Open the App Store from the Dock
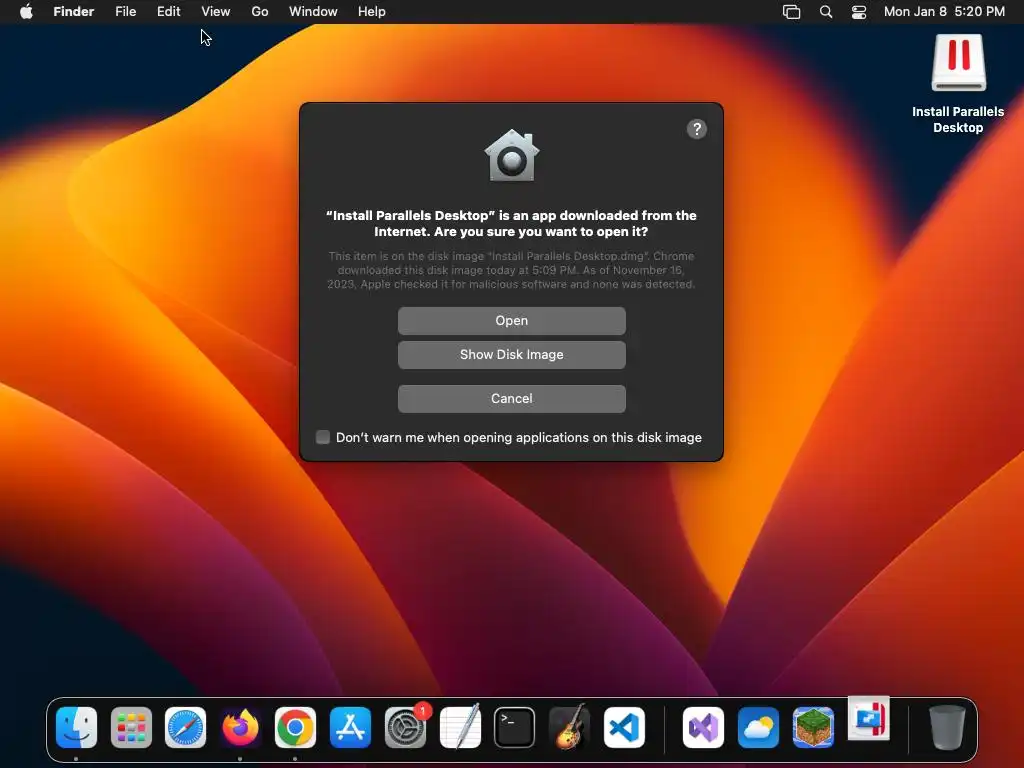The image size is (1024, 768). click(x=350, y=728)
